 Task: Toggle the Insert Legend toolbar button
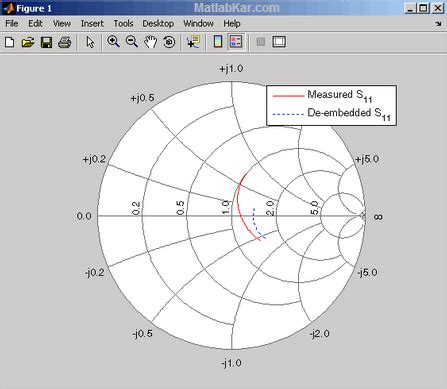[x=236, y=42]
